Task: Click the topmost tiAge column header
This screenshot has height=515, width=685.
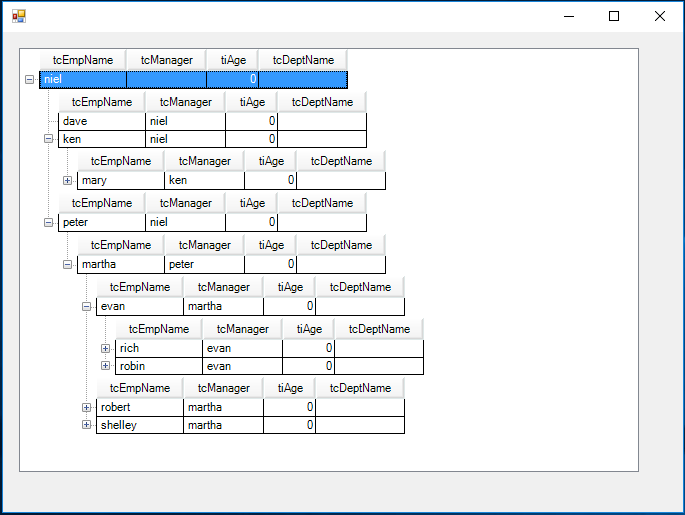Action: (x=233, y=60)
